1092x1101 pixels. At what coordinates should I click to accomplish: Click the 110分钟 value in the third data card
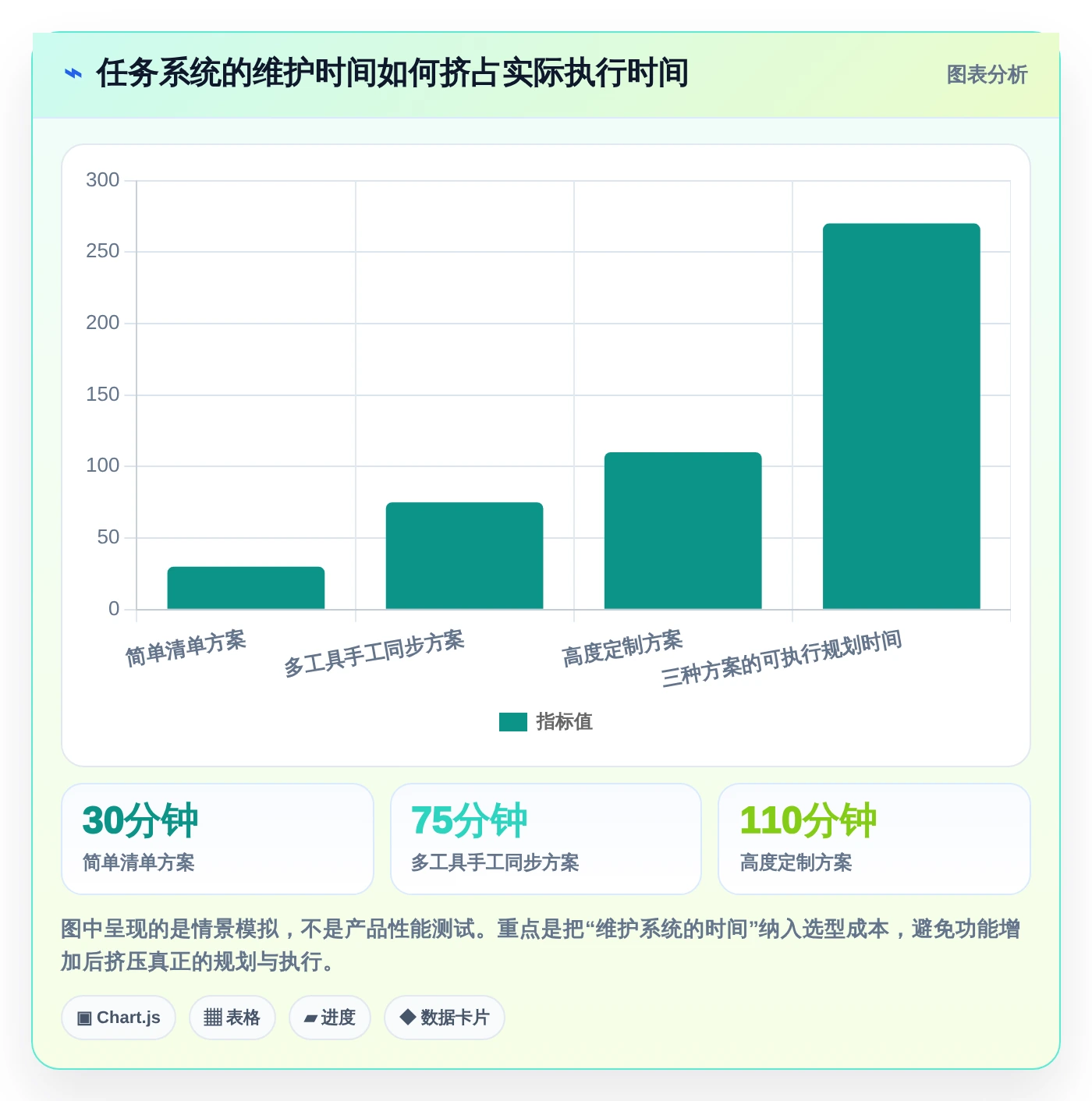(x=808, y=821)
